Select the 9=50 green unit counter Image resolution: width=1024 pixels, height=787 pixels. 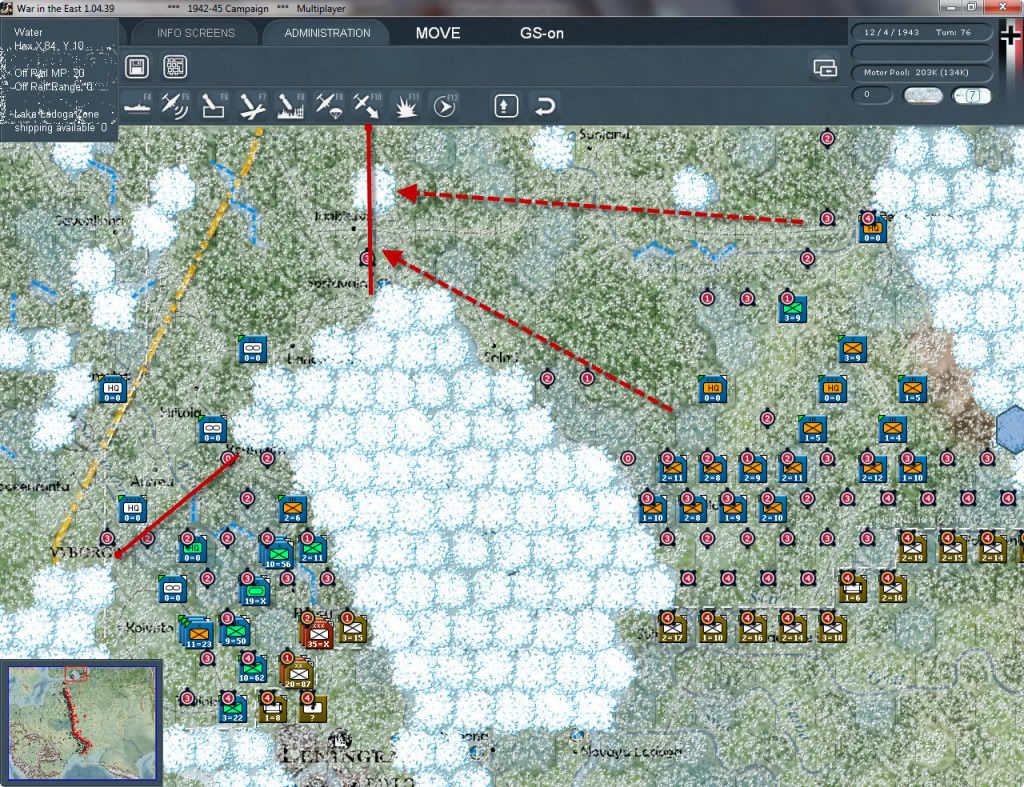click(x=236, y=632)
